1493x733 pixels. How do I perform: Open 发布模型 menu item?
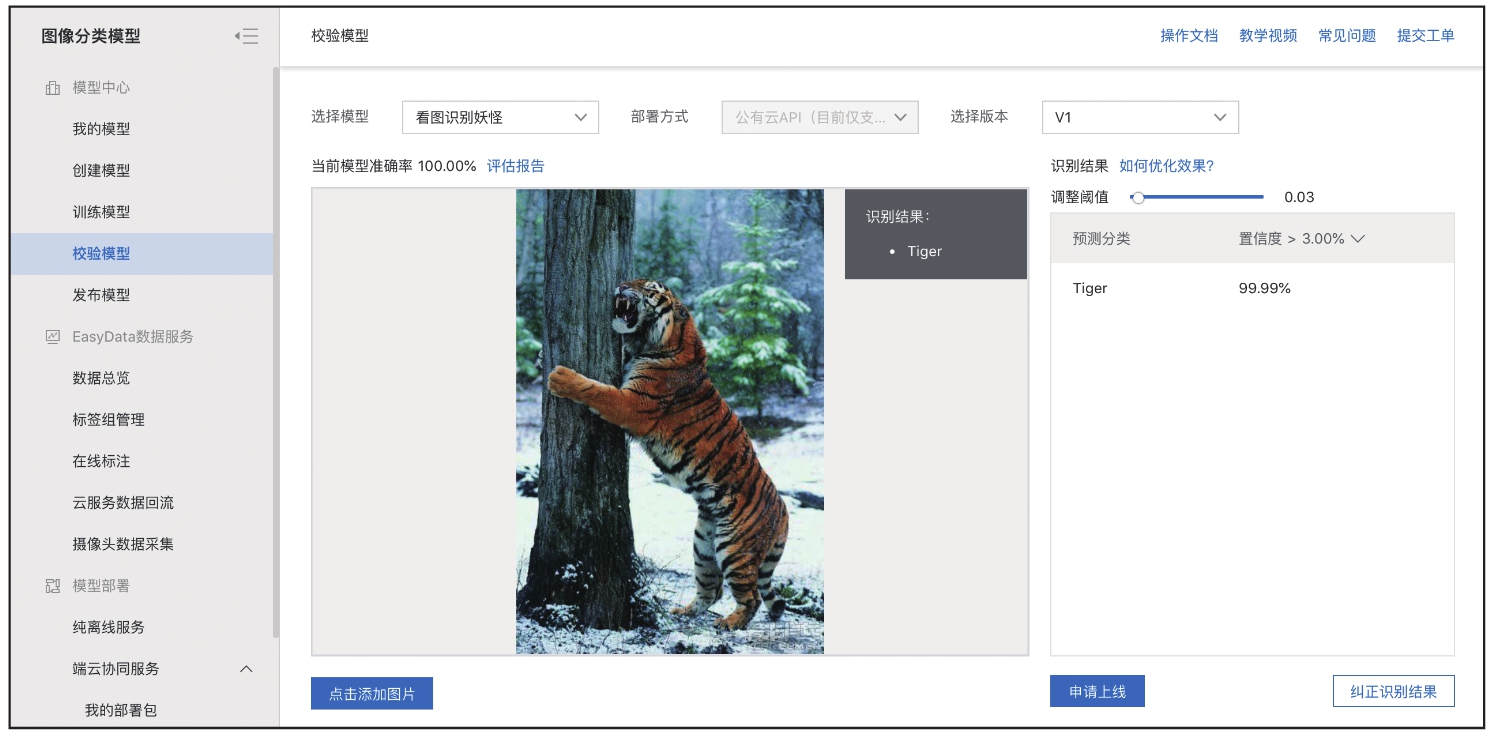(101, 295)
